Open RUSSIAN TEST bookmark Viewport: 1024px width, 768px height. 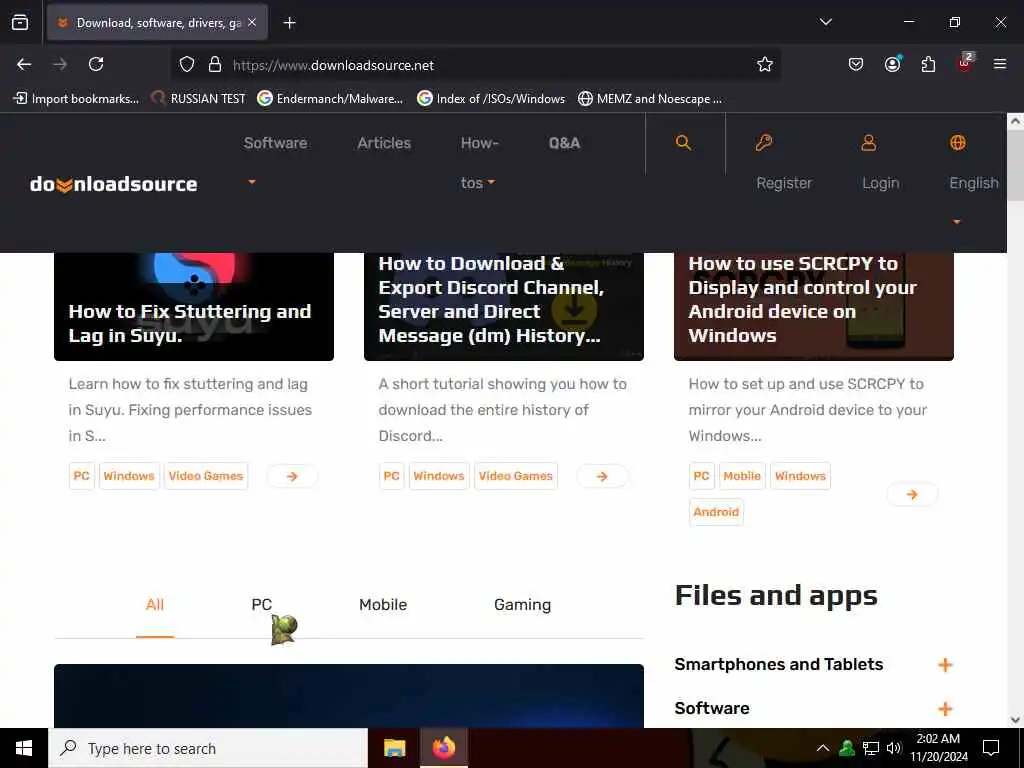pyautogui.click(x=198, y=99)
